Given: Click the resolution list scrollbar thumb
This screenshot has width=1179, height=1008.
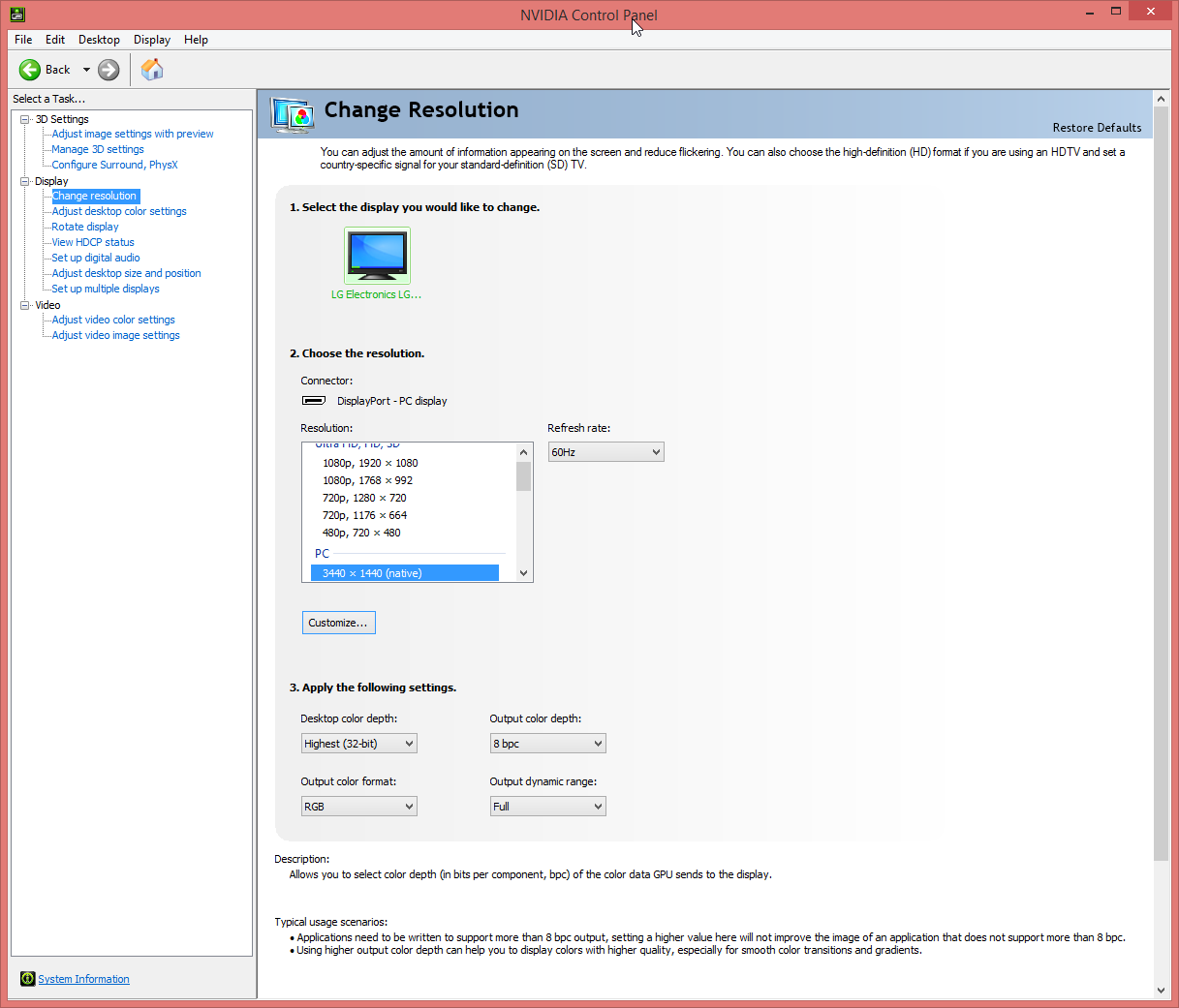Looking at the screenshot, I should coord(524,476).
